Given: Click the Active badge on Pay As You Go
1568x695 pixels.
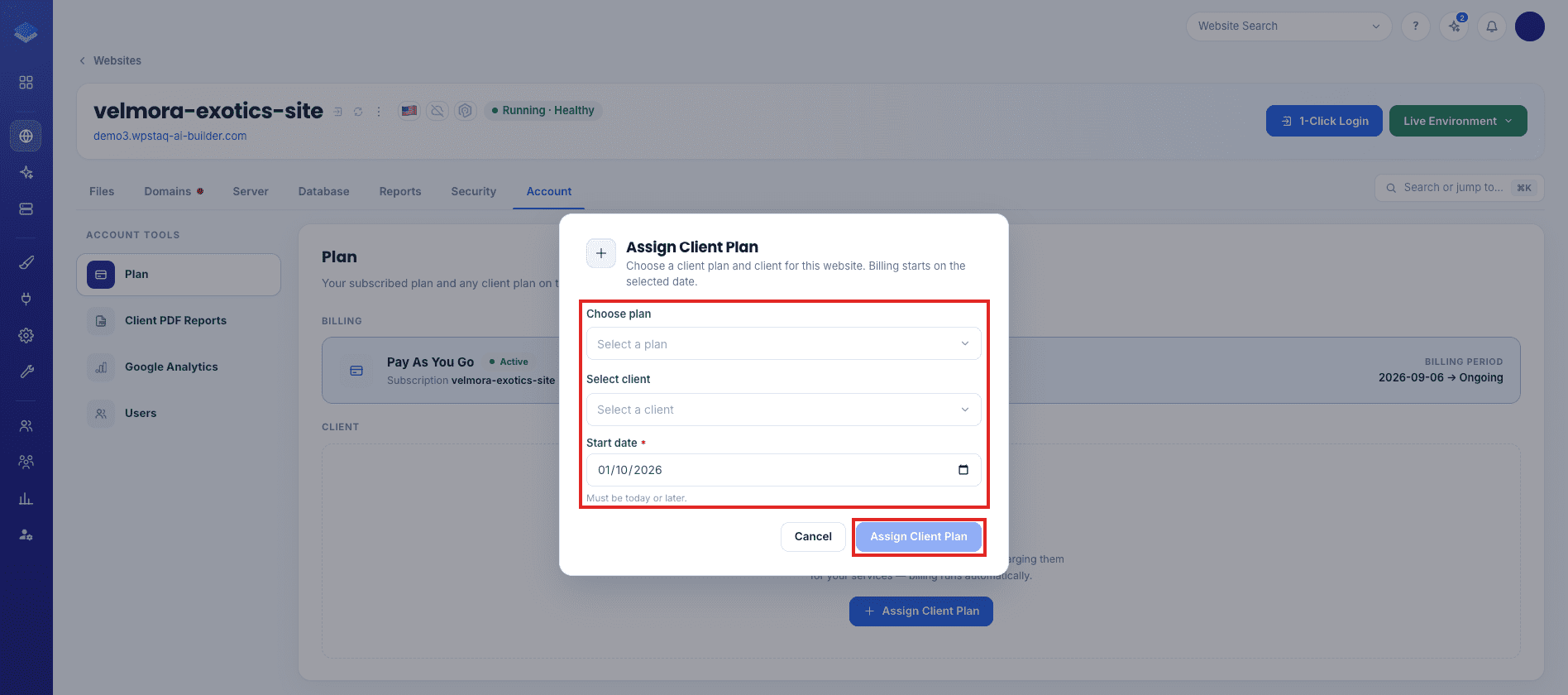Looking at the screenshot, I should point(509,362).
